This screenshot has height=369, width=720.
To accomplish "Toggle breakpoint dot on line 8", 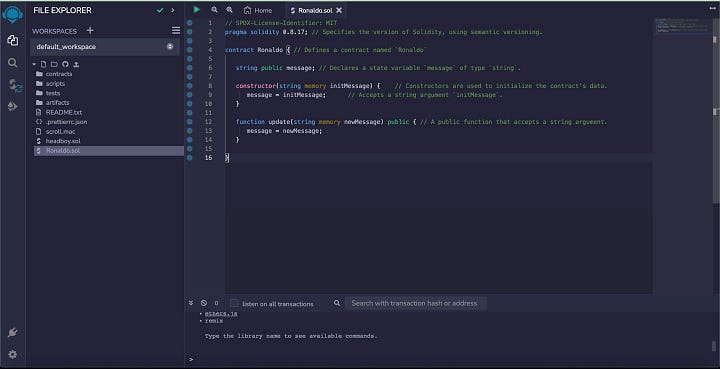I will click(x=189, y=86).
